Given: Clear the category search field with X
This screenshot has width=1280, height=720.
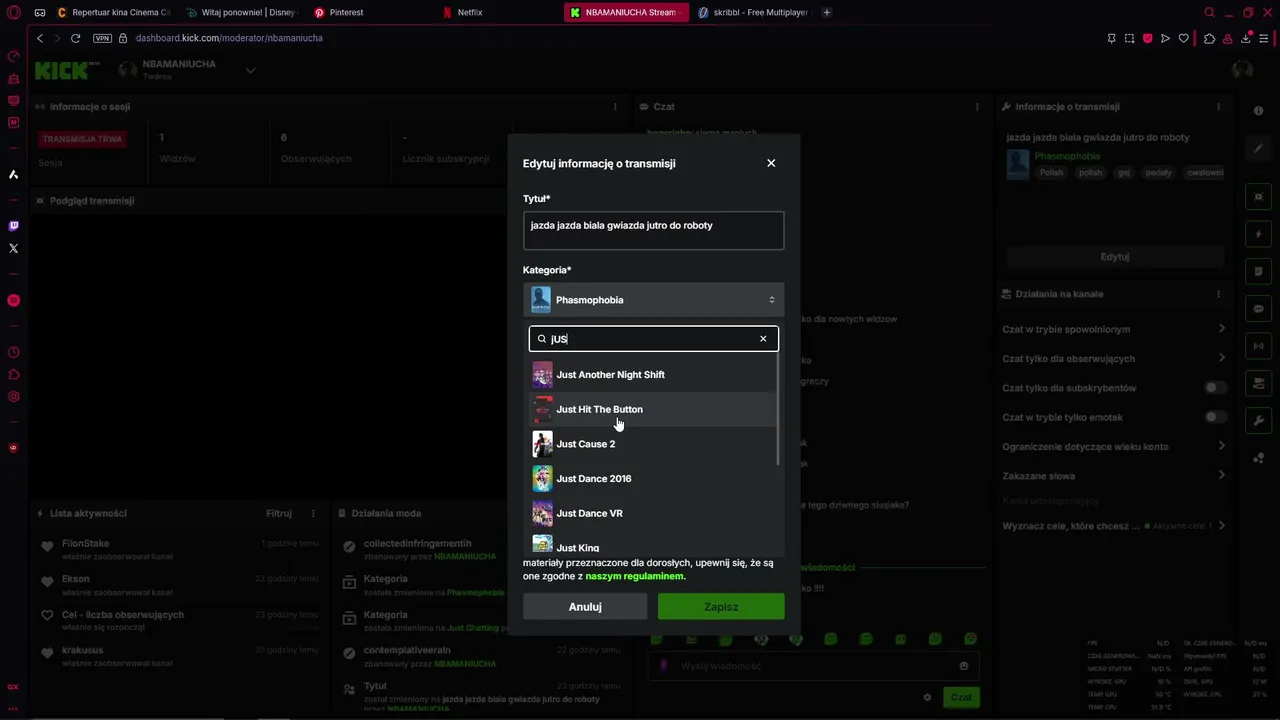Looking at the screenshot, I should point(763,339).
